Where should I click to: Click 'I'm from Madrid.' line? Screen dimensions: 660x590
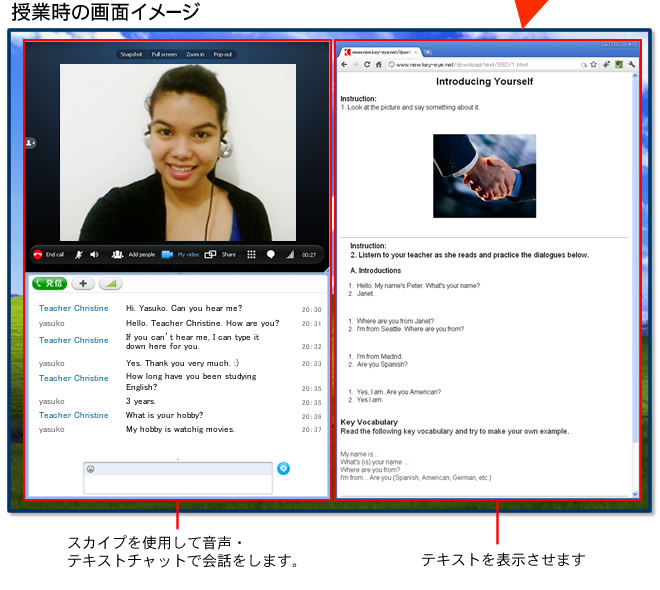point(379,356)
